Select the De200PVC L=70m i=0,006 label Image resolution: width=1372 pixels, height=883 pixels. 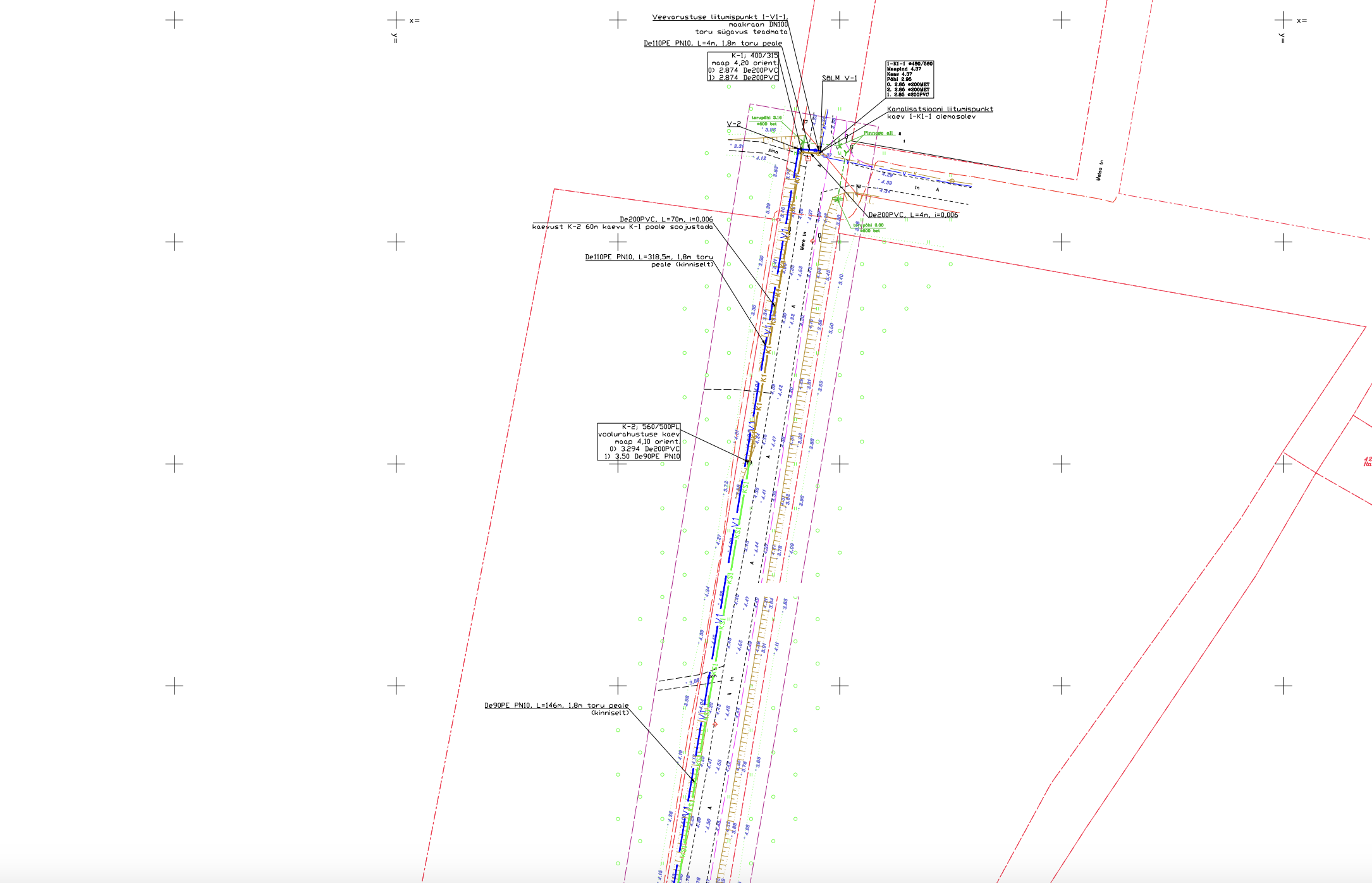pos(666,219)
